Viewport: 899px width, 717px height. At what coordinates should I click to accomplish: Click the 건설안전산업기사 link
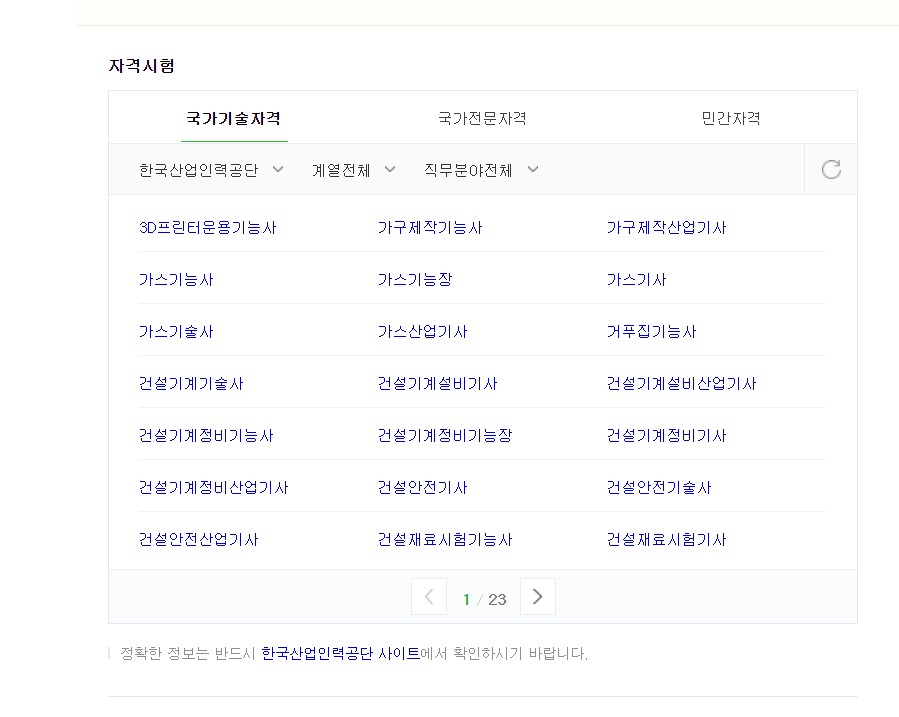click(198, 539)
